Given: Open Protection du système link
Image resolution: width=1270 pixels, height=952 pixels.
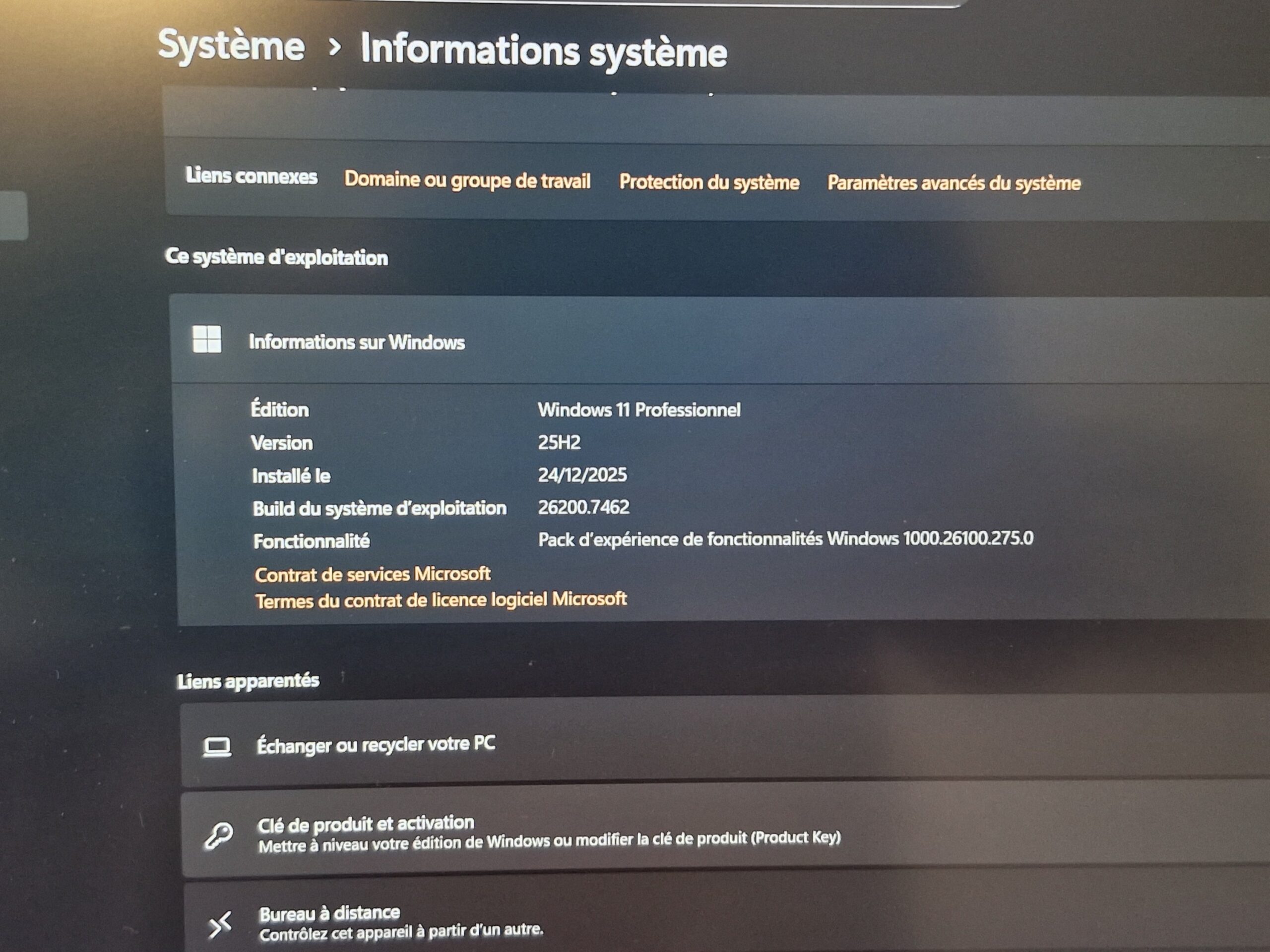Looking at the screenshot, I should pos(709,182).
